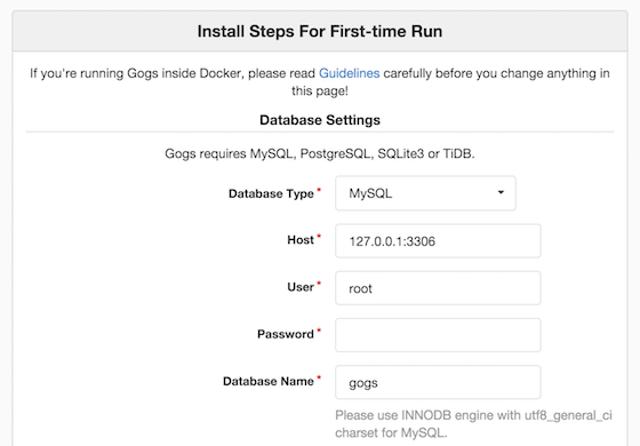Click the User field containing root
The width and height of the screenshot is (640, 446).
[438, 288]
